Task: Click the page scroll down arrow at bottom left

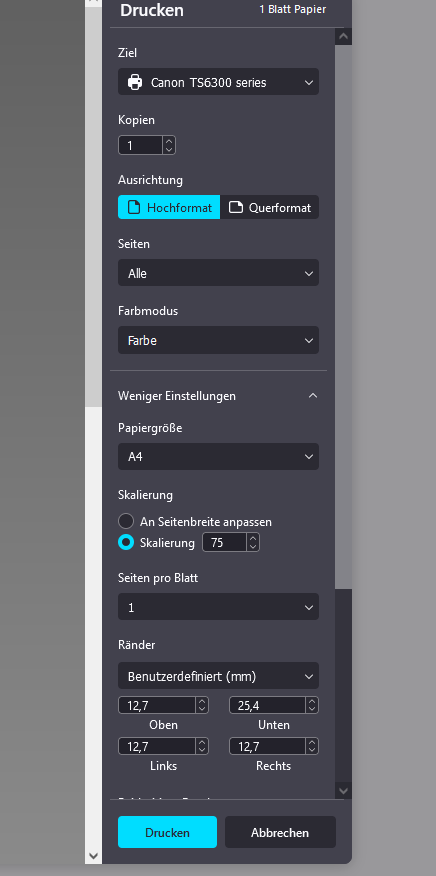Action: [x=93, y=855]
